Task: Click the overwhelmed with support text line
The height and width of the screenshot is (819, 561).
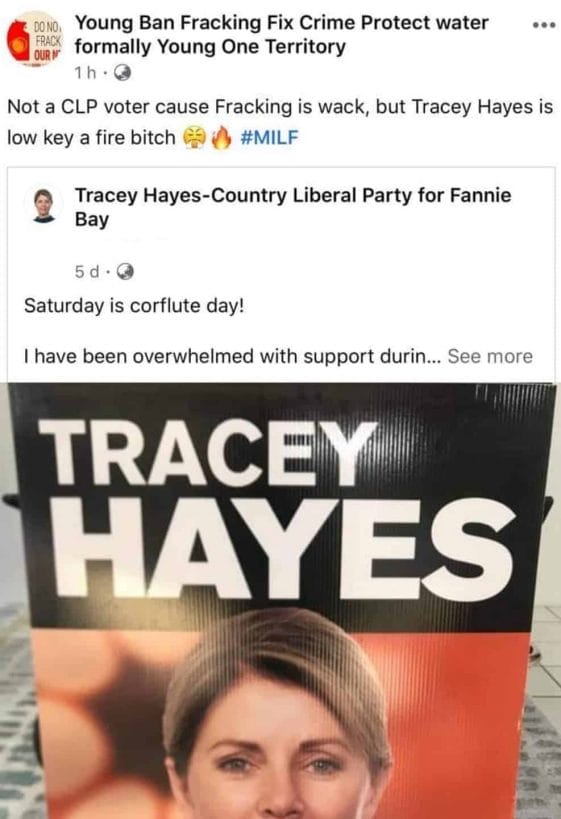Action: 233,356
